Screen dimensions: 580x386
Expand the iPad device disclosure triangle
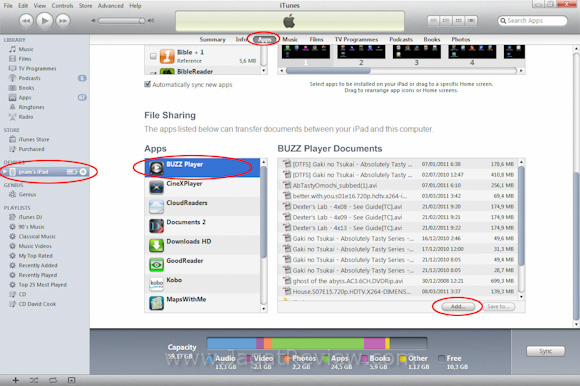coord(5,172)
